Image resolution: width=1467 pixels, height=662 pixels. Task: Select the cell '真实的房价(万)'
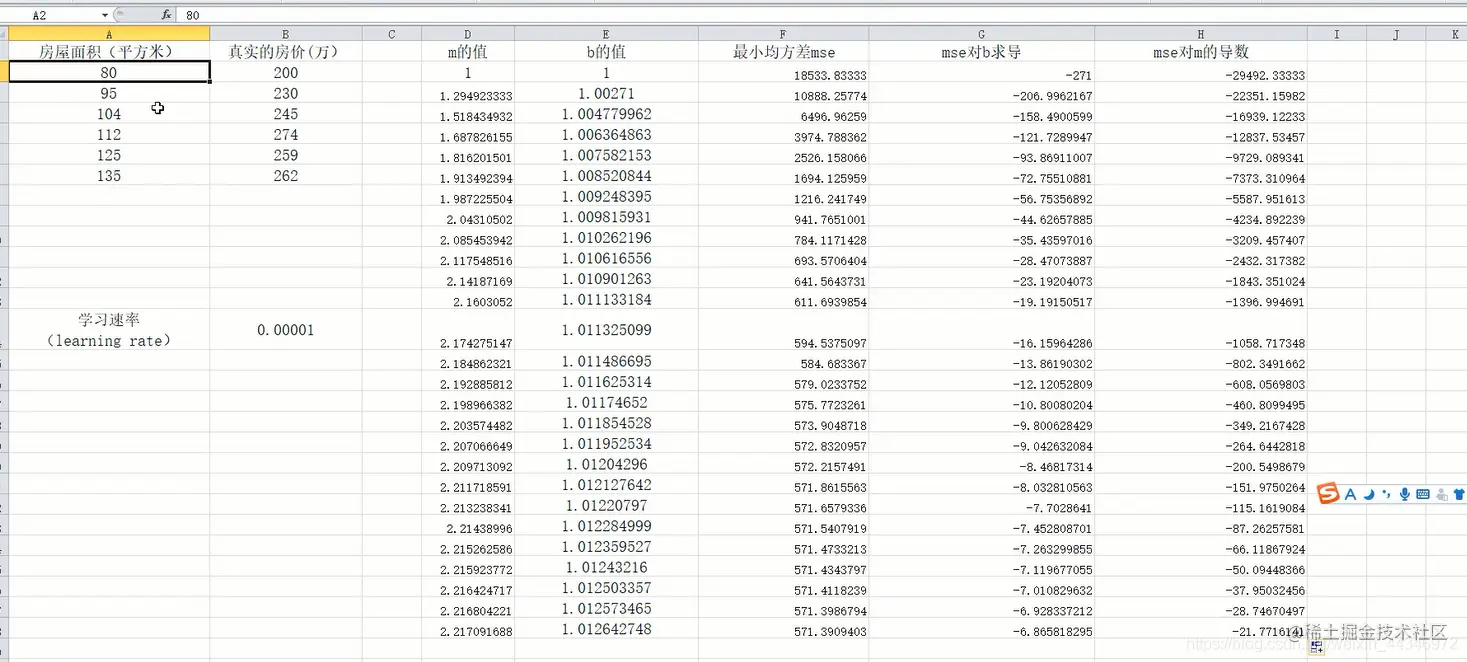286,52
